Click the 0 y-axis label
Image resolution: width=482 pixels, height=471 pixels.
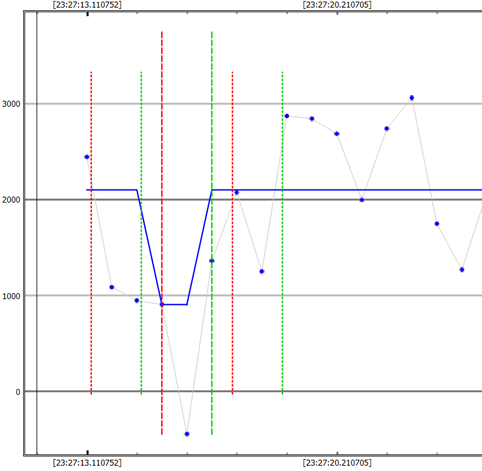pos(18,392)
